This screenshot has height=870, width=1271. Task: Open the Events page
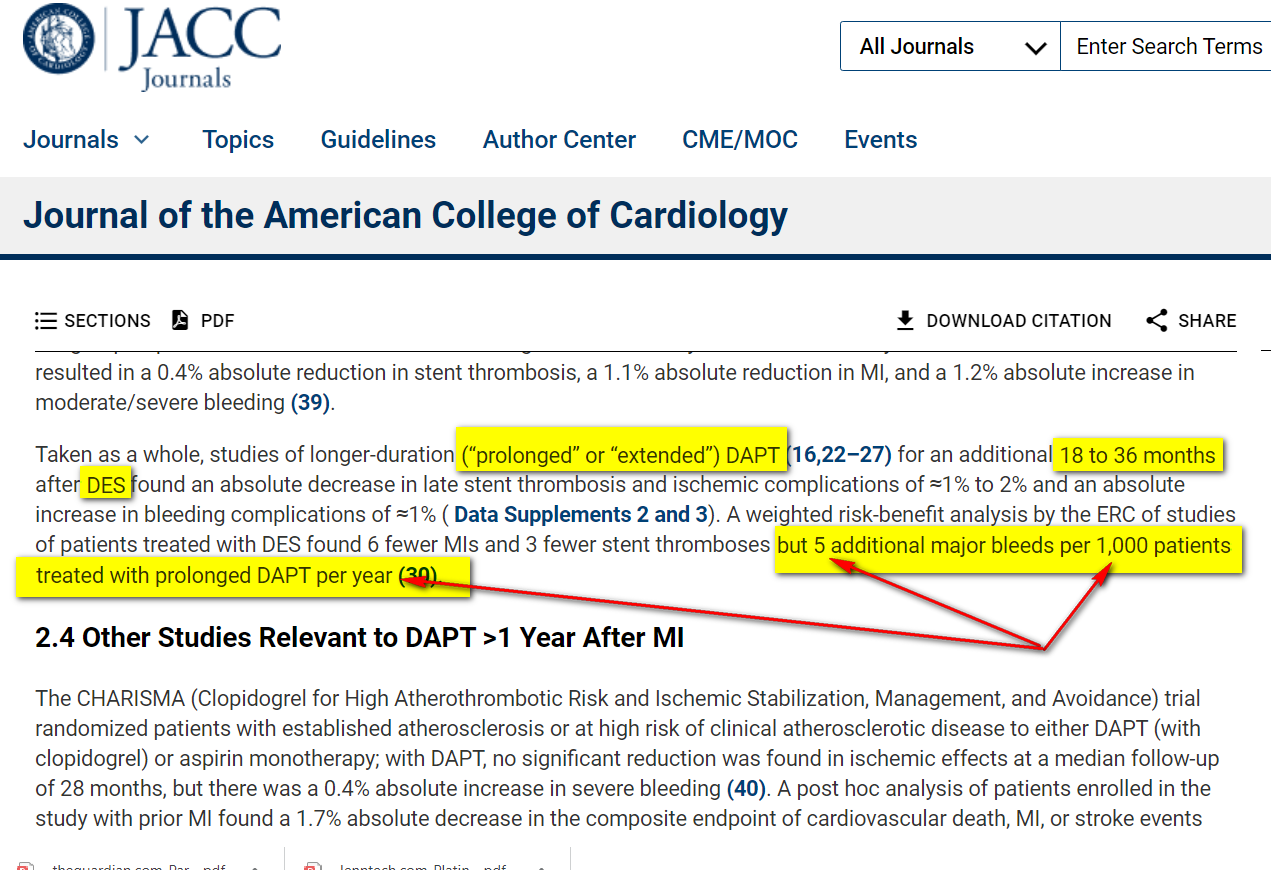click(881, 140)
